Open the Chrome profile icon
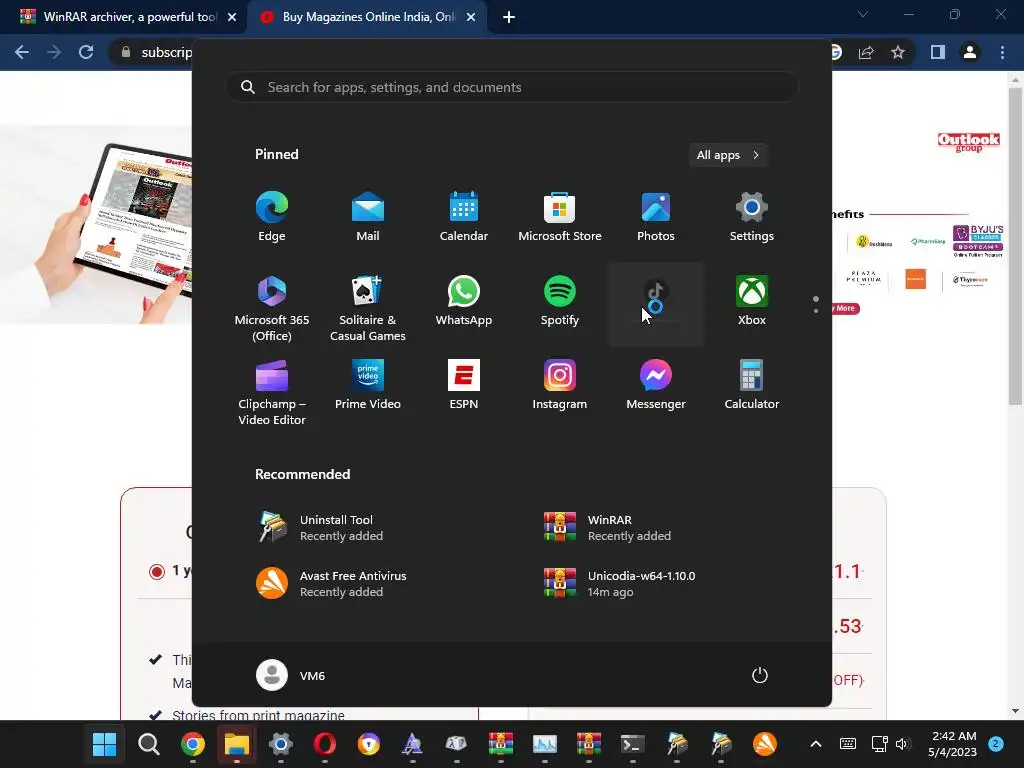 [970, 52]
